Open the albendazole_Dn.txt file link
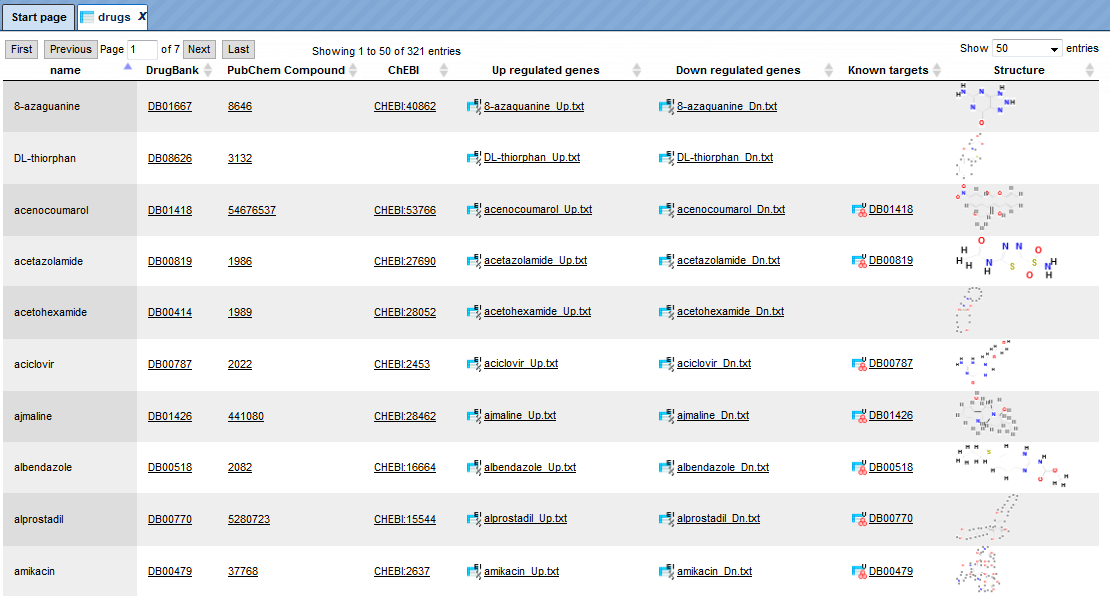1110x596 pixels. point(723,467)
